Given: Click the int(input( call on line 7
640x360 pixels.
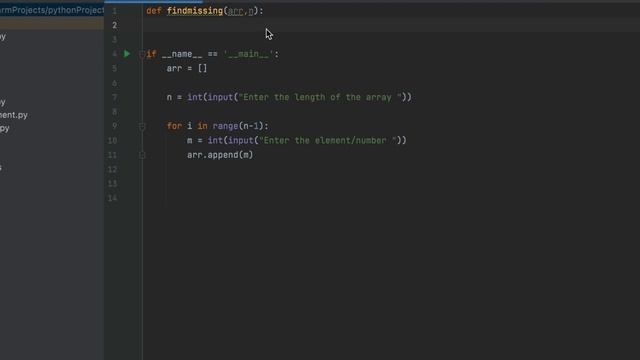Looking at the screenshot, I should click(x=212, y=98).
